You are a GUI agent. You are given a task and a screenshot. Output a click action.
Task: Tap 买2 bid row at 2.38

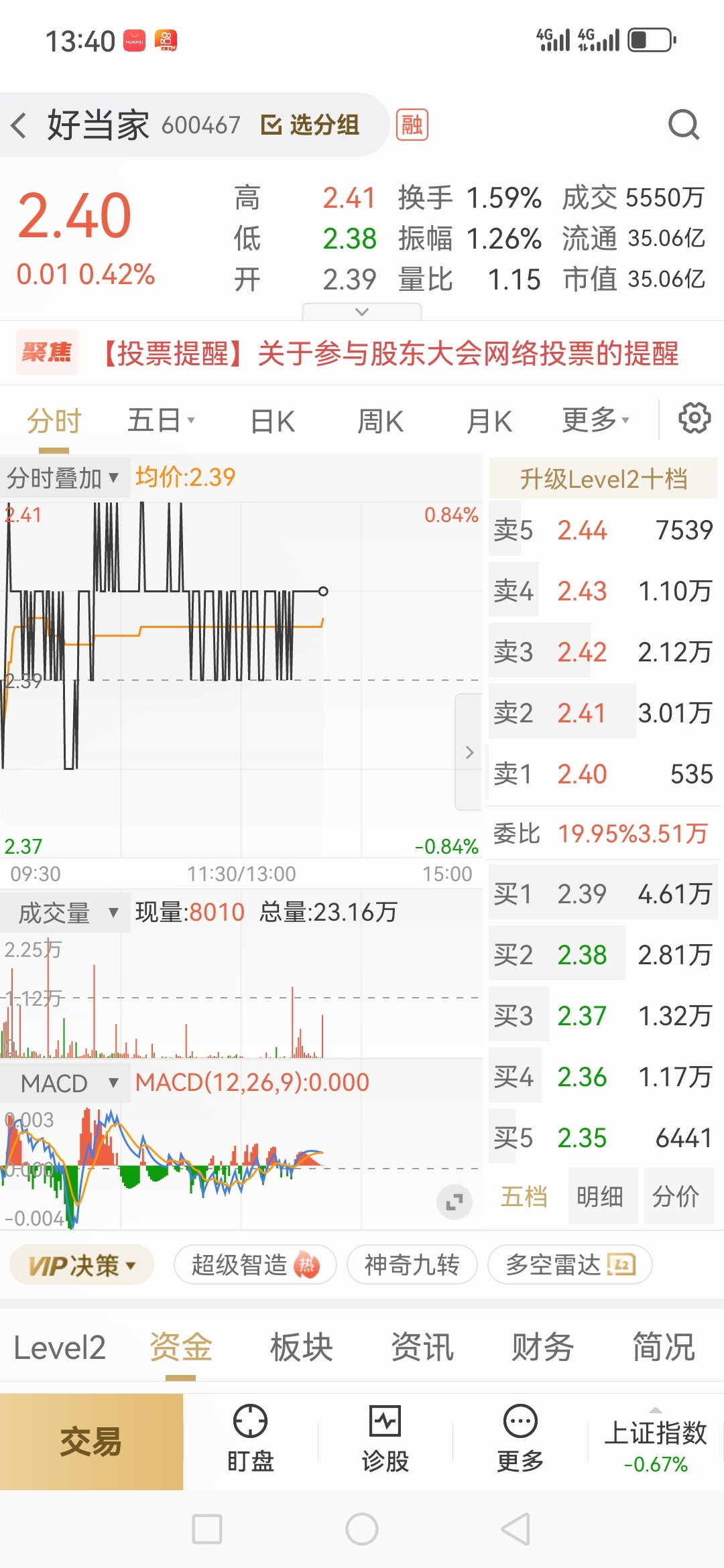(x=603, y=955)
